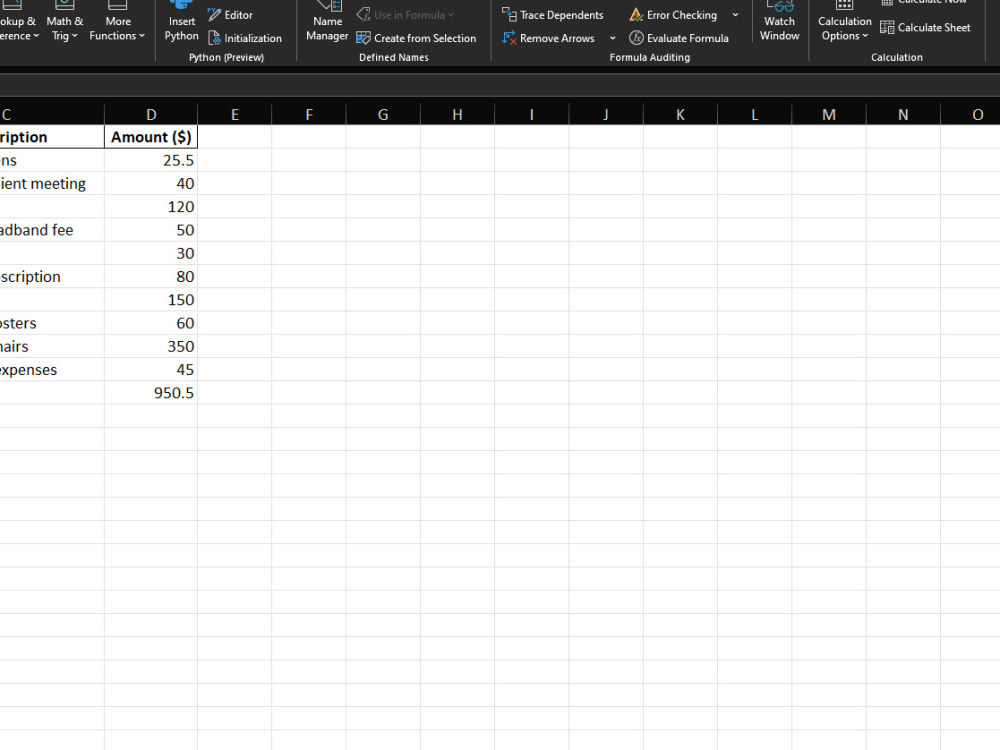Click the Insert Python button

[181, 22]
